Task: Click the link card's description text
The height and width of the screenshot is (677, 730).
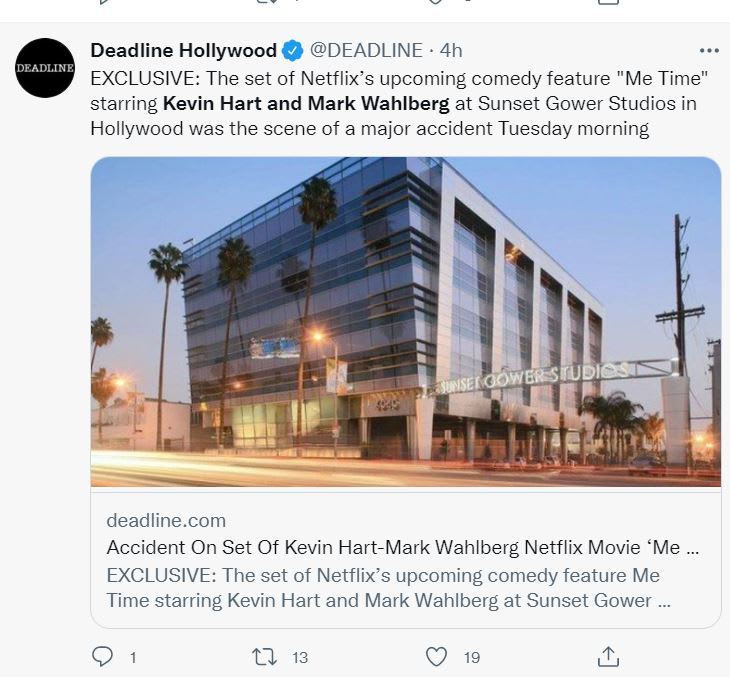Action: click(x=390, y=589)
